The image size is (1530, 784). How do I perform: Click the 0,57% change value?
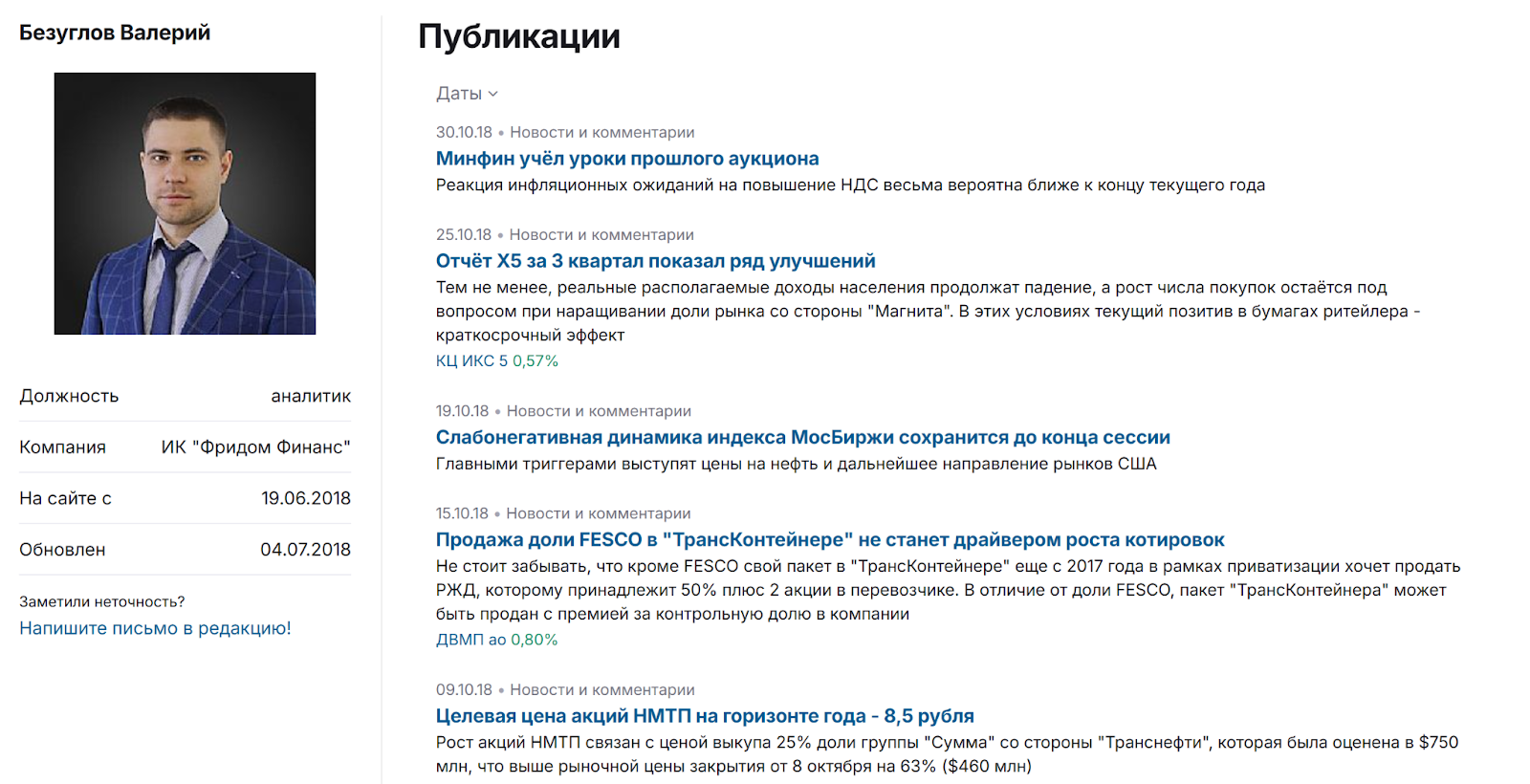pyautogui.click(x=535, y=361)
